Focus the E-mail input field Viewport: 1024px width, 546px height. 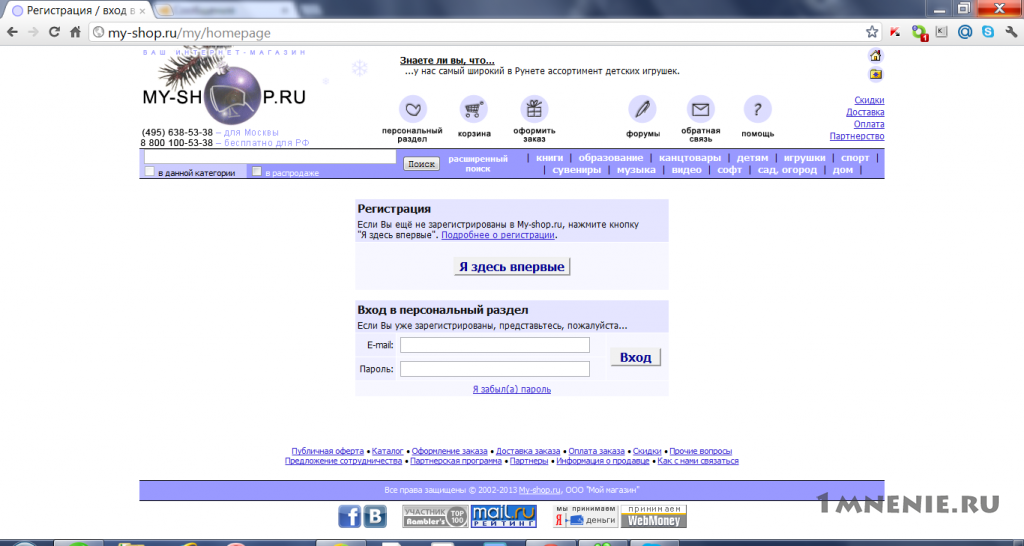pyautogui.click(x=495, y=345)
